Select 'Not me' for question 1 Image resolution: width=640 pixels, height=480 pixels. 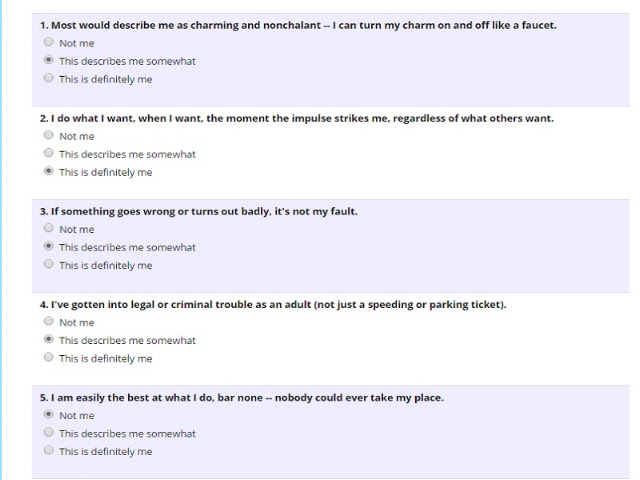(49, 42)
